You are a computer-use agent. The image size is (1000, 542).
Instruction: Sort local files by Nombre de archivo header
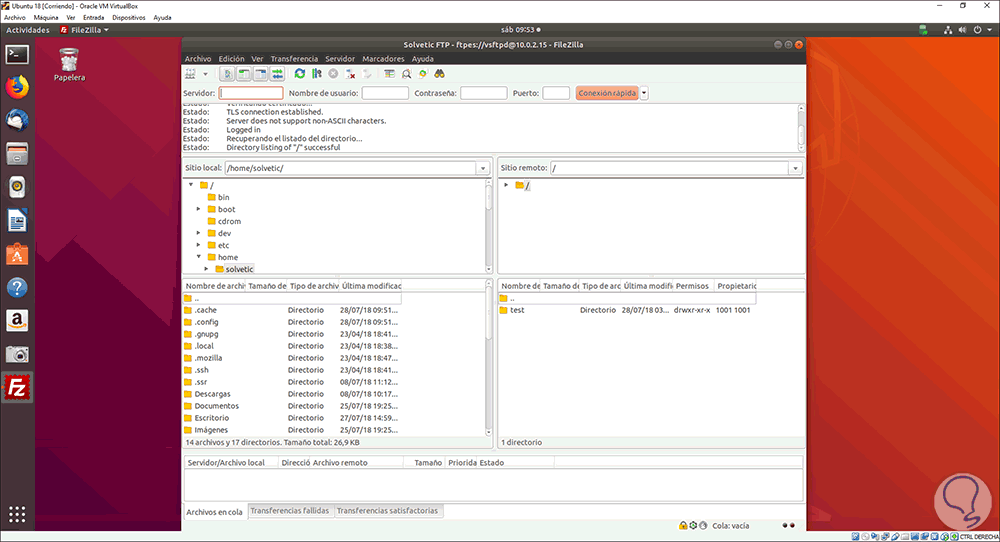[x=214, y=286]
